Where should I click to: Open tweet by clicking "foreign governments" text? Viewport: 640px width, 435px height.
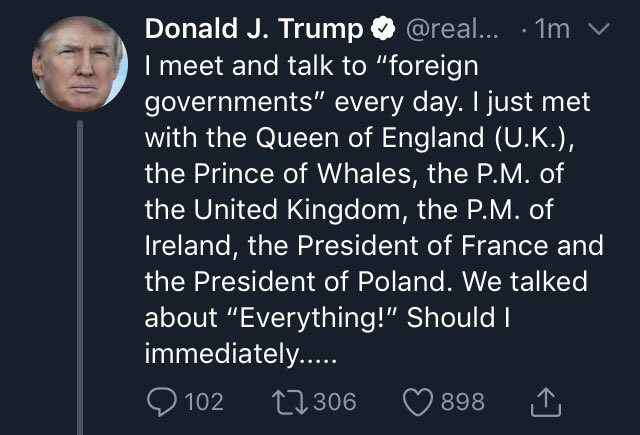pyautogui.click(x=300, y=102)
